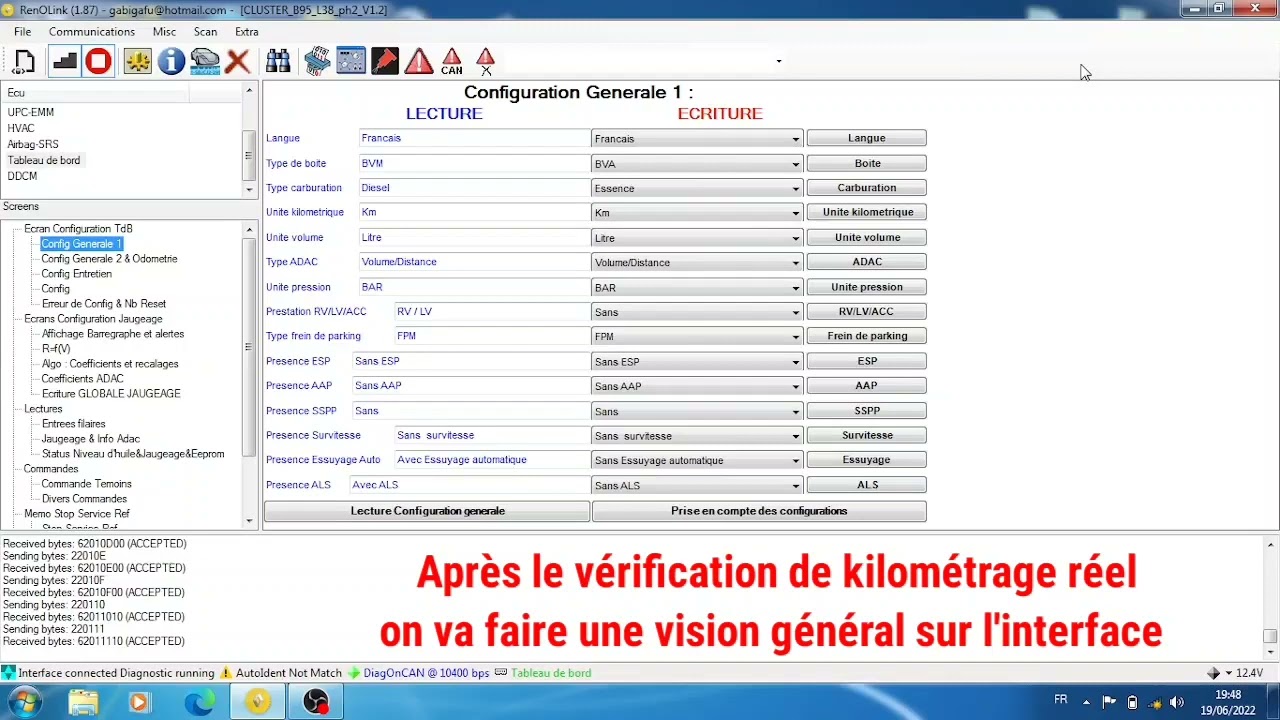Open the Communications menu

[x=92, y=32]
